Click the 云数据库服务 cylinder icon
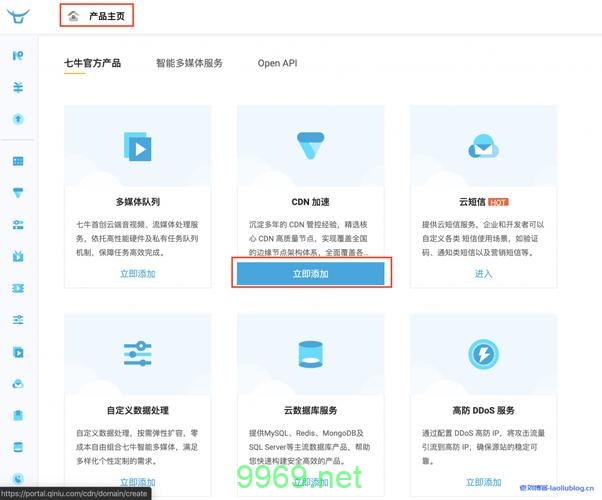Viewport: 602px width, 500px height. 311,354
